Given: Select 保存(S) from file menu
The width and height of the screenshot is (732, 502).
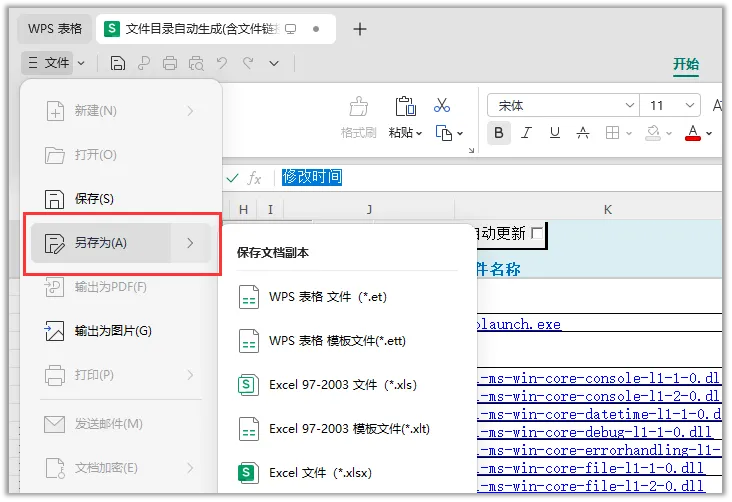Looking at the screenshot, I should (120, 199).
